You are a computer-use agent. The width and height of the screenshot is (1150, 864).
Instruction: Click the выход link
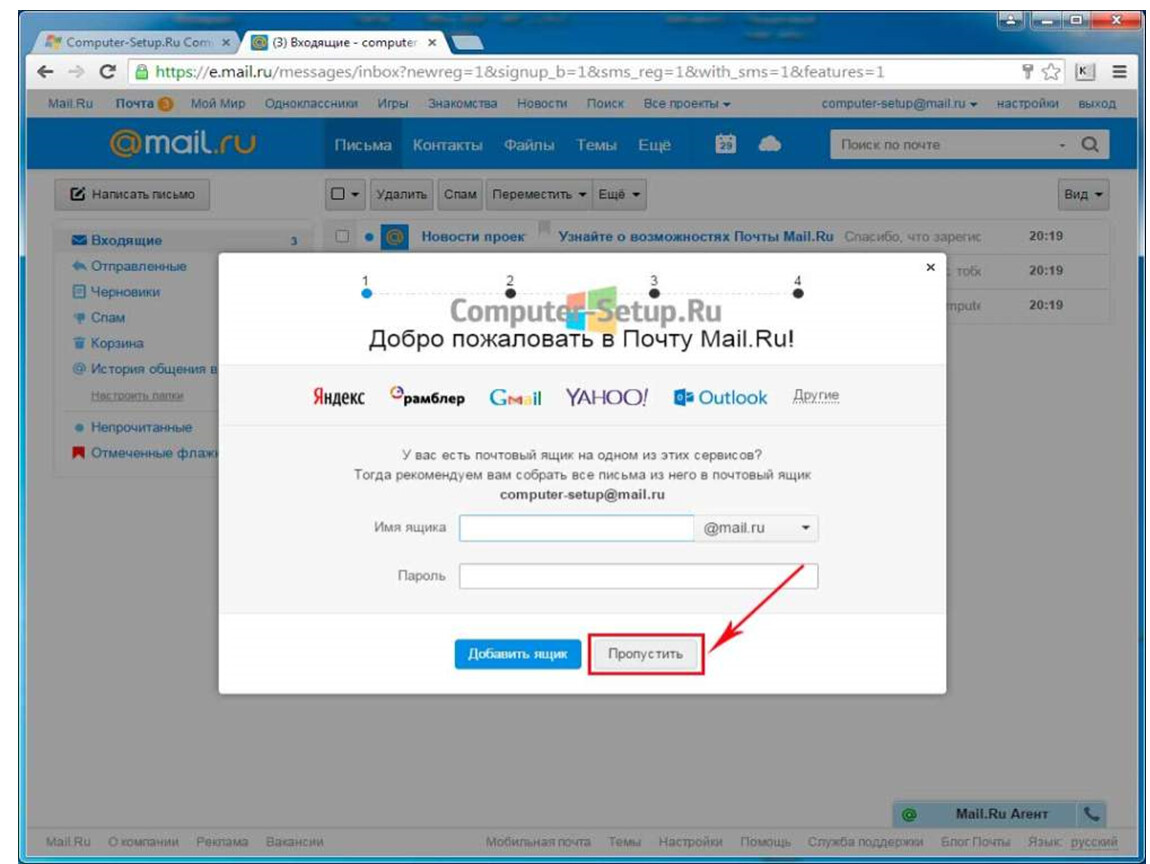click(1096, 104)
